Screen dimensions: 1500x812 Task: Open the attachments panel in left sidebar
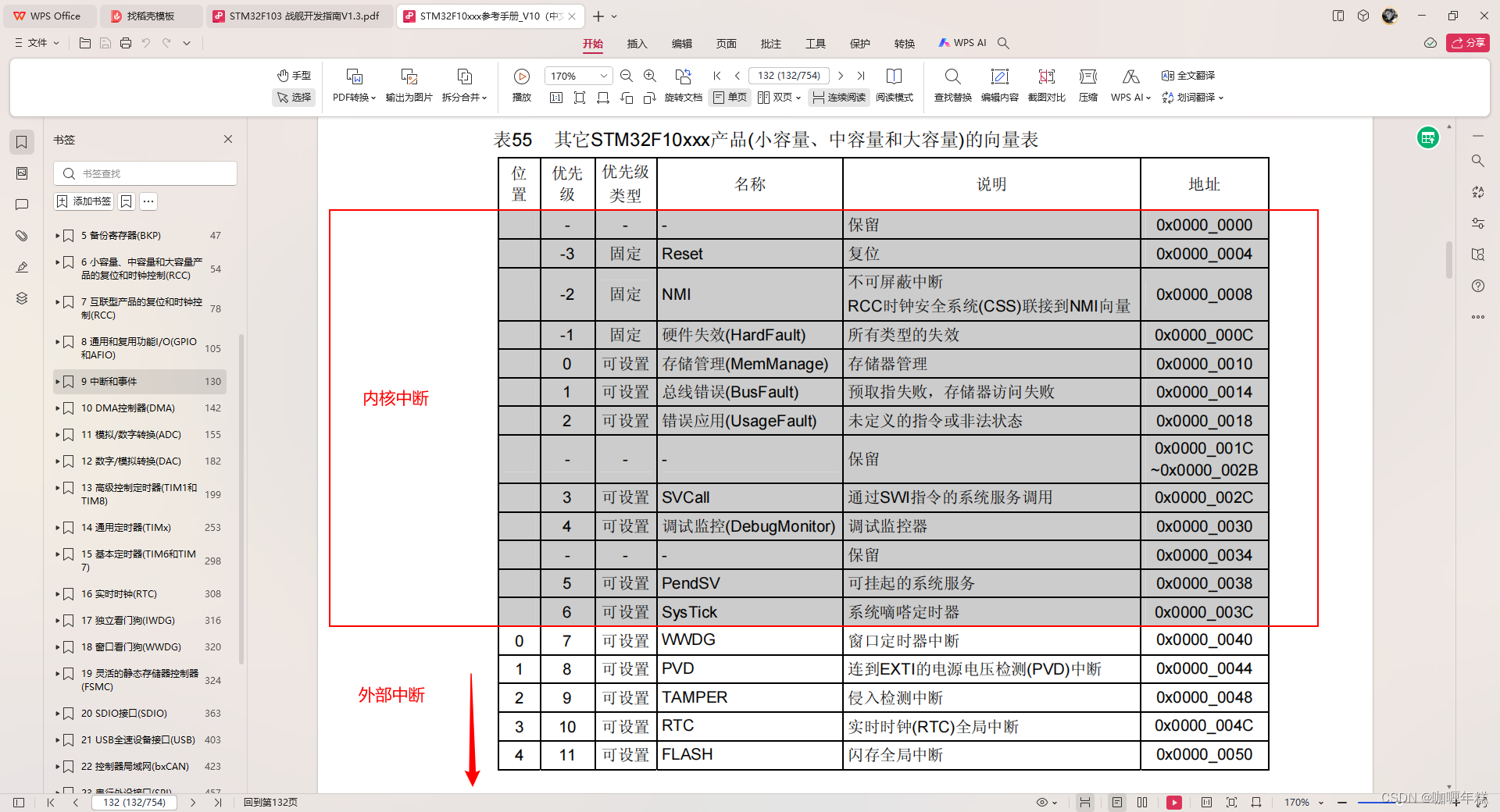point(22,236)
